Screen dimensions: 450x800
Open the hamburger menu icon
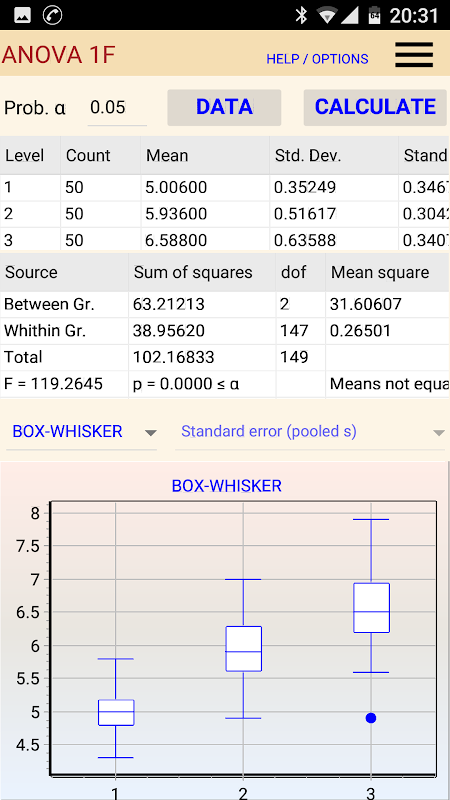pos(414,55)
